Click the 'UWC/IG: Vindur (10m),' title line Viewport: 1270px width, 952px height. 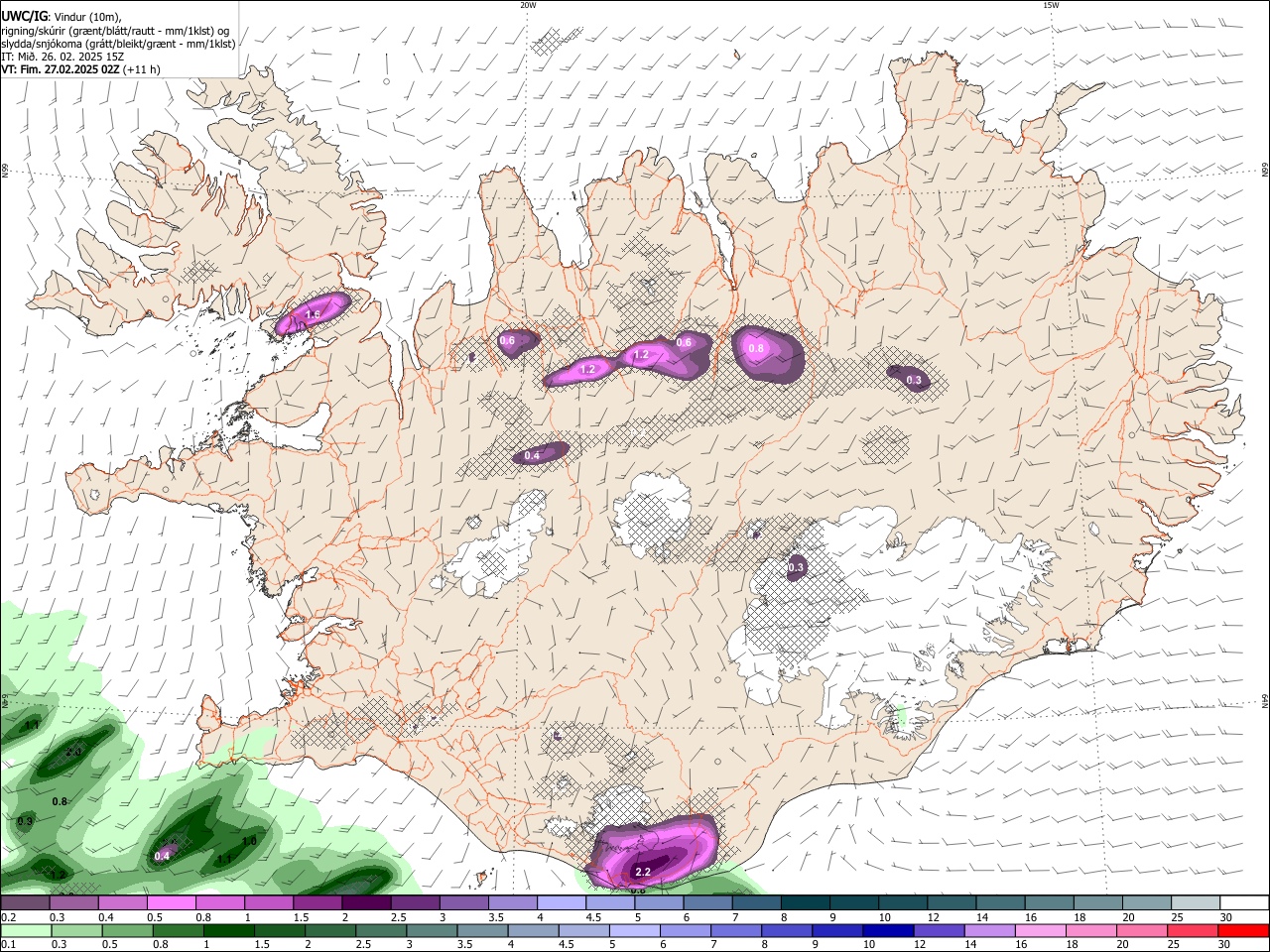pos(62,17)
